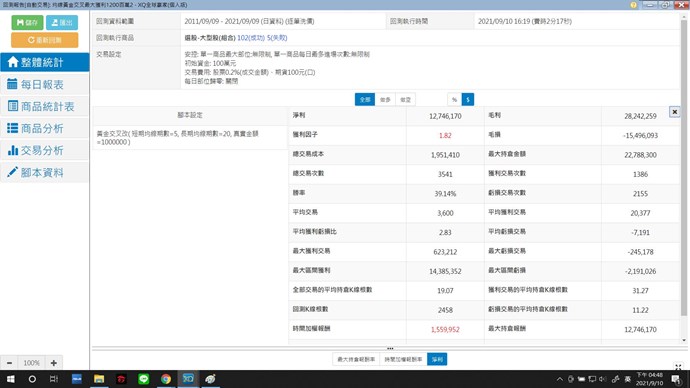This screenshot has width=690, height=388.
Task: Click the green 儲存 save button
Action: click(27, 22)
